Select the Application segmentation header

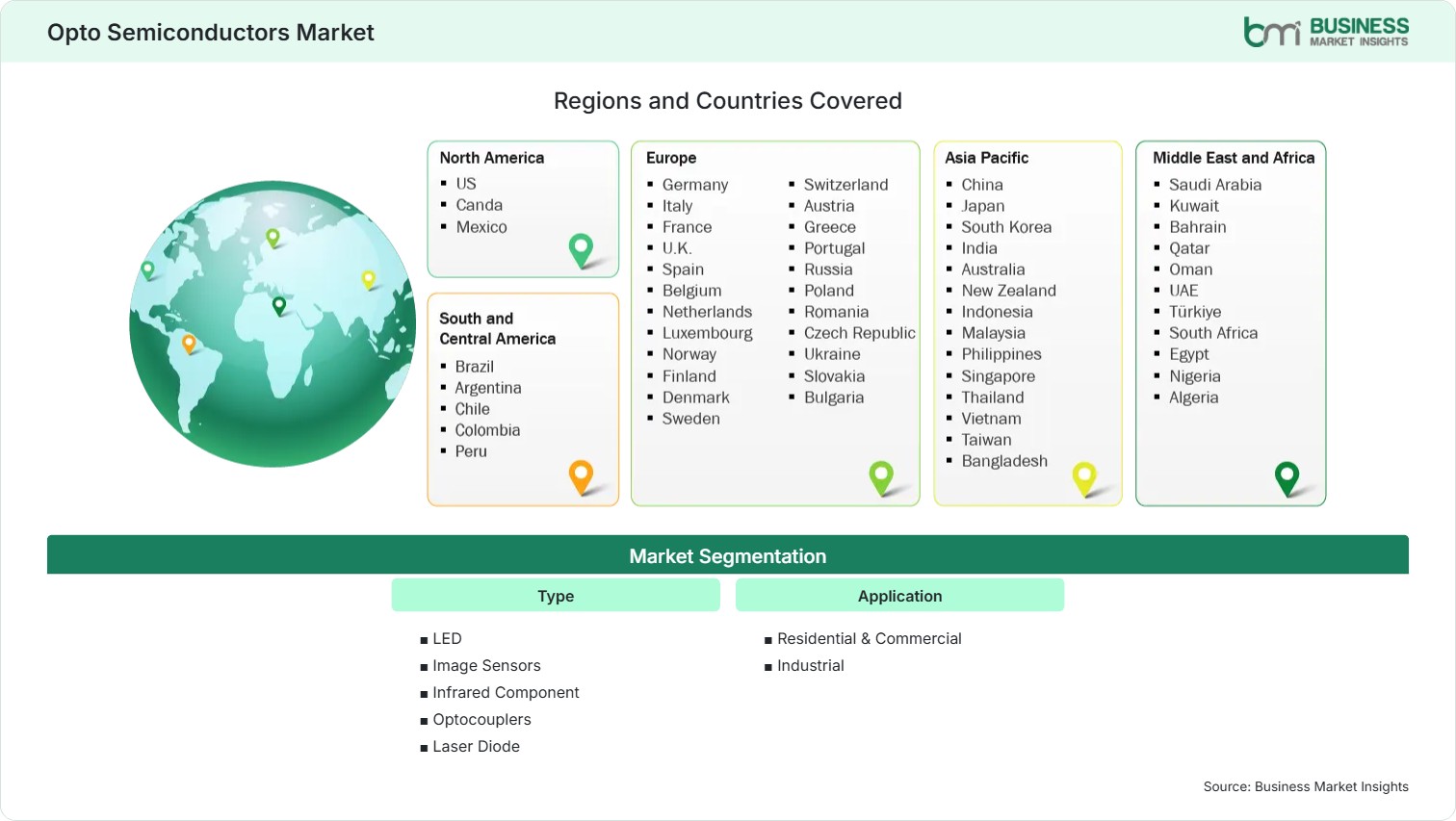tap(900, 596)
